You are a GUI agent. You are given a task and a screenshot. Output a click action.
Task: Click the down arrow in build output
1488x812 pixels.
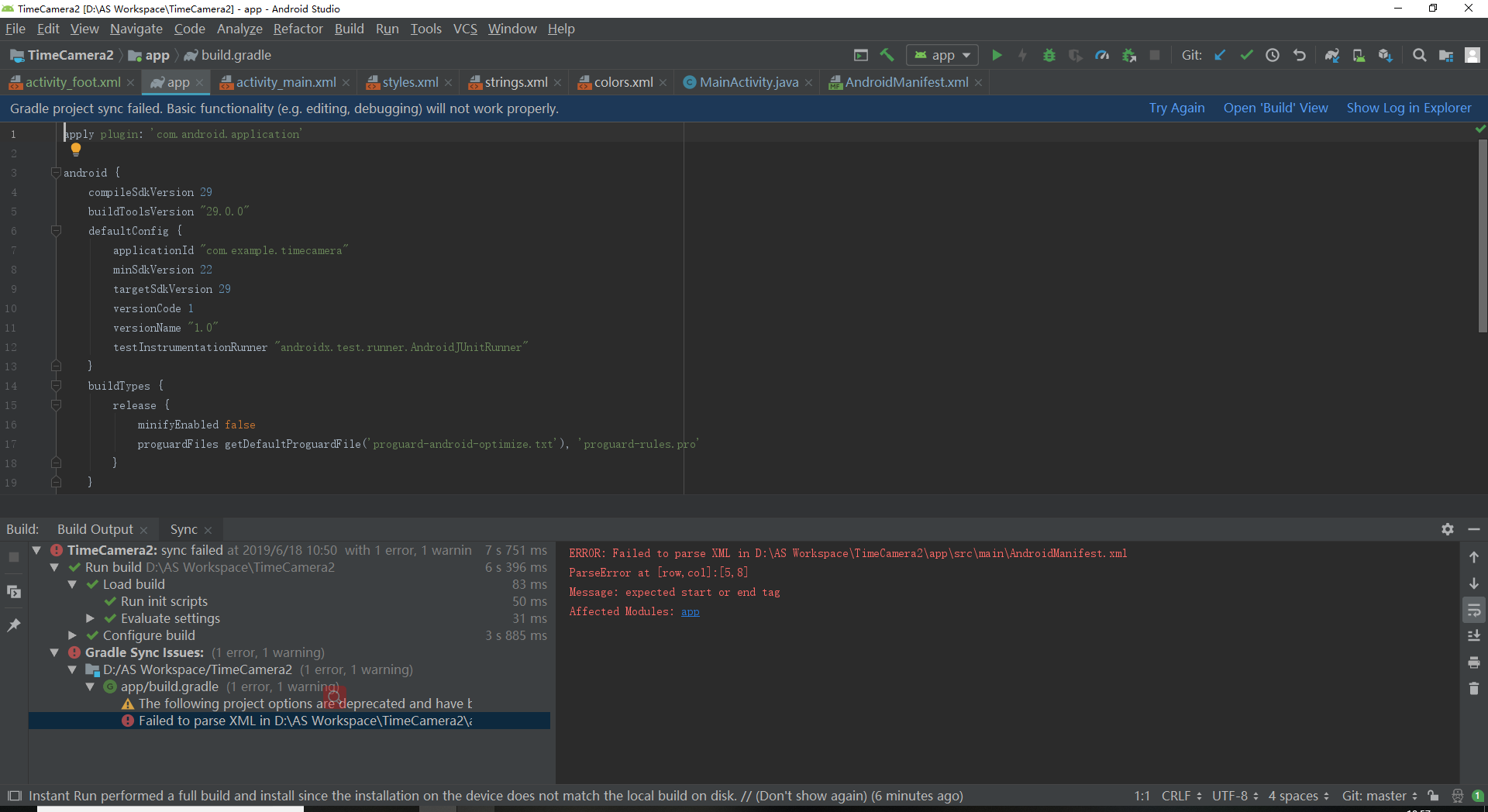coord(1474,583)
